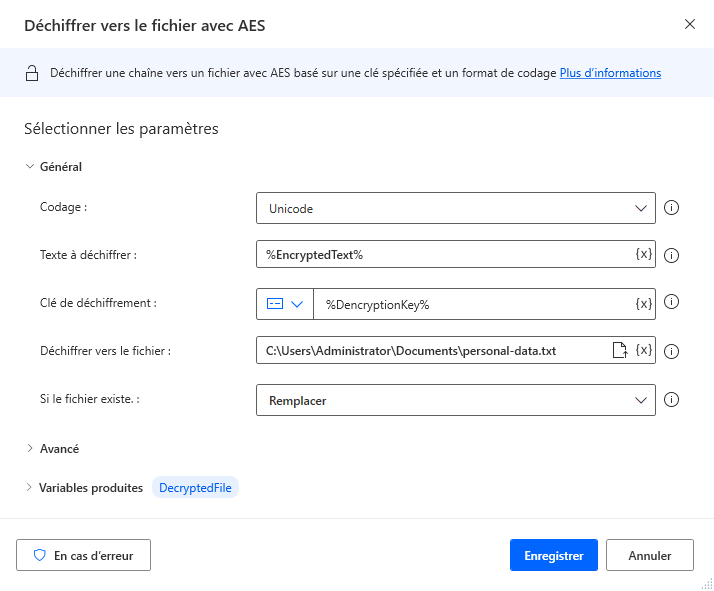The width and height of the screenshot is (714, 591).
Task: Insert variable in Déchiffrer vers le fichier field
Action: 644,350
